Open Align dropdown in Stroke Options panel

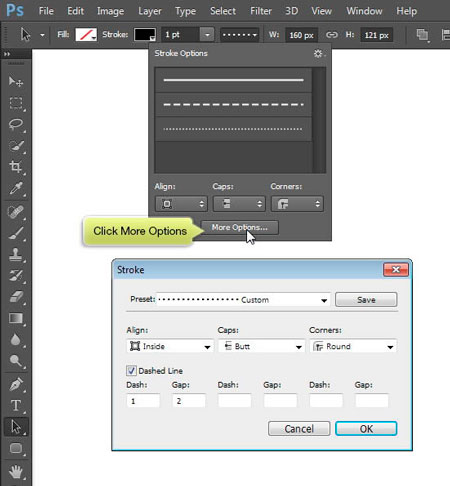(x=181, y=204)
